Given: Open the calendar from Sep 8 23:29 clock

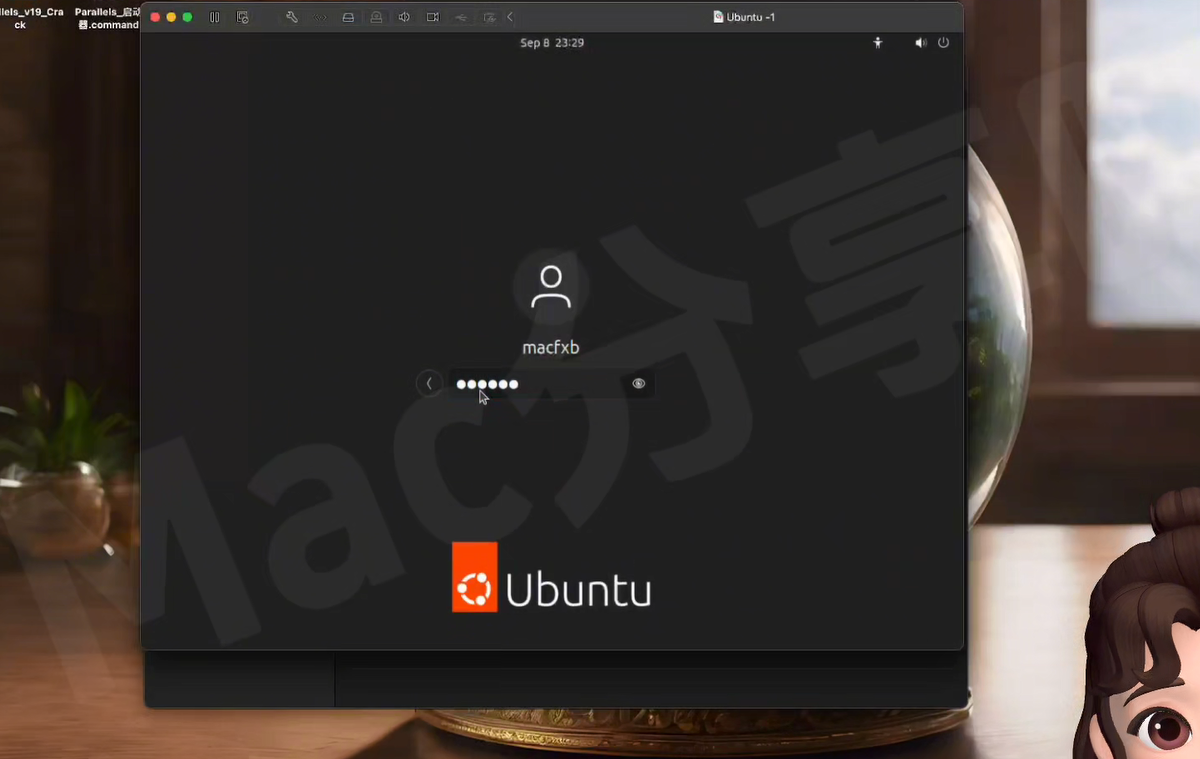Looking at the screenshot, I should [552, 43].
